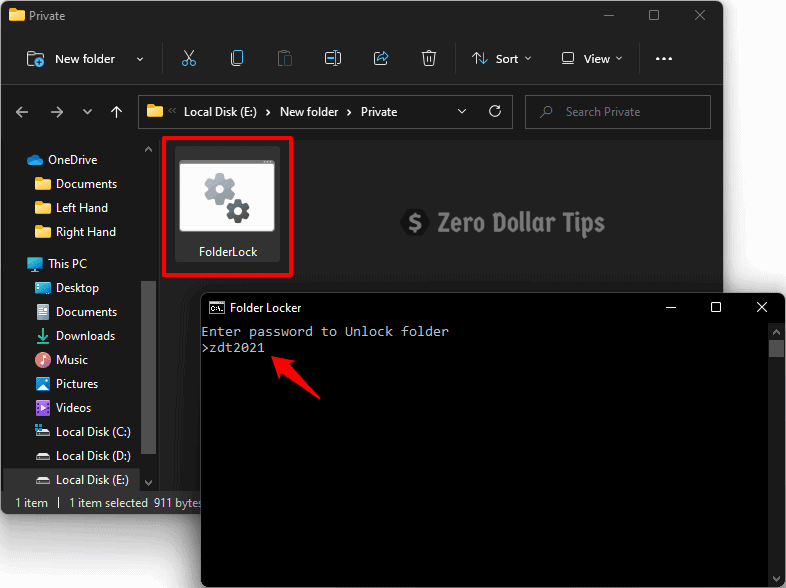786x588 pixels.
Task: Click the Search Private input field
Action: (618, 112)
